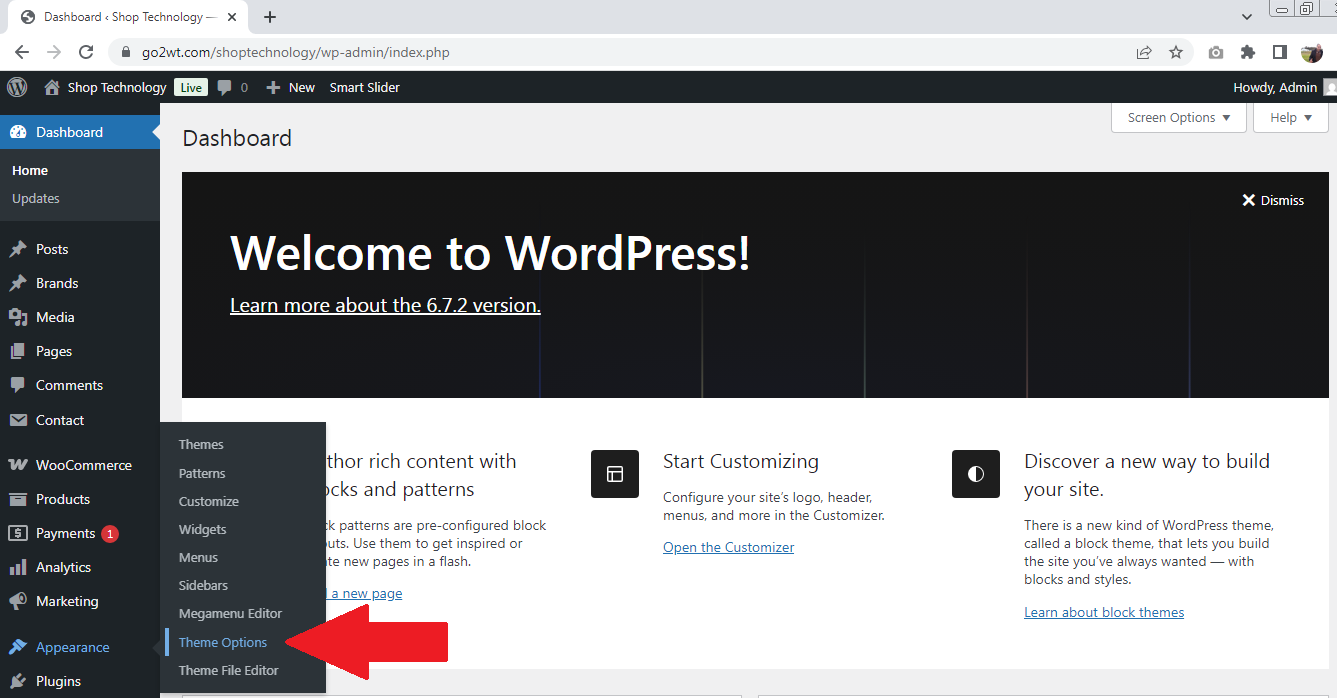Click the plus icon next to New
The image size is (1337, 698).
click(273, 87)
